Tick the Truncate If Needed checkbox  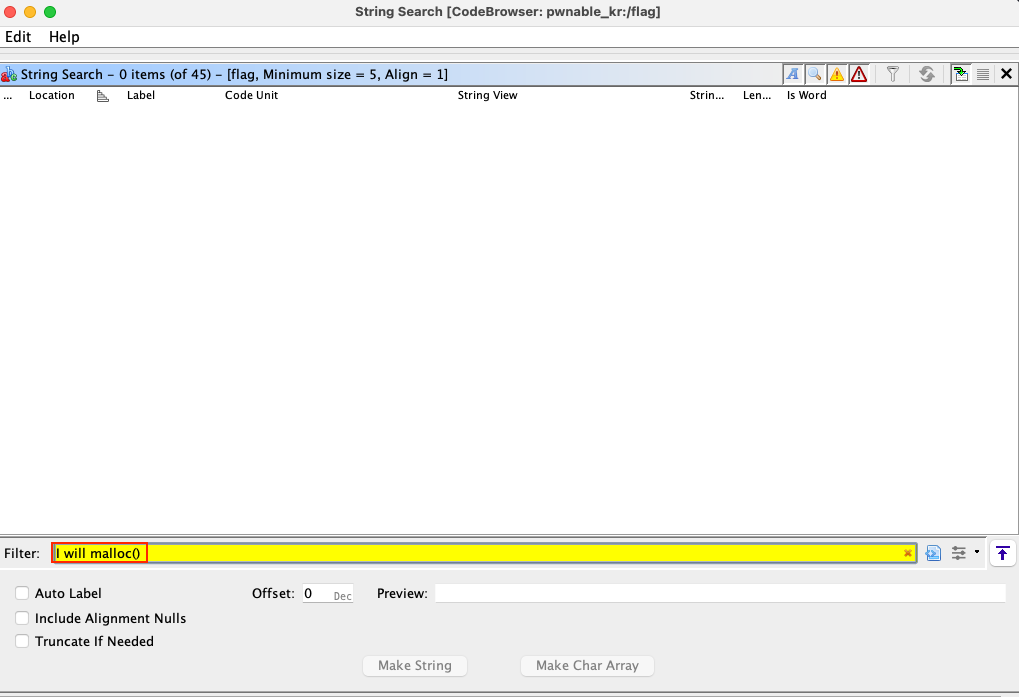[22, 642]
